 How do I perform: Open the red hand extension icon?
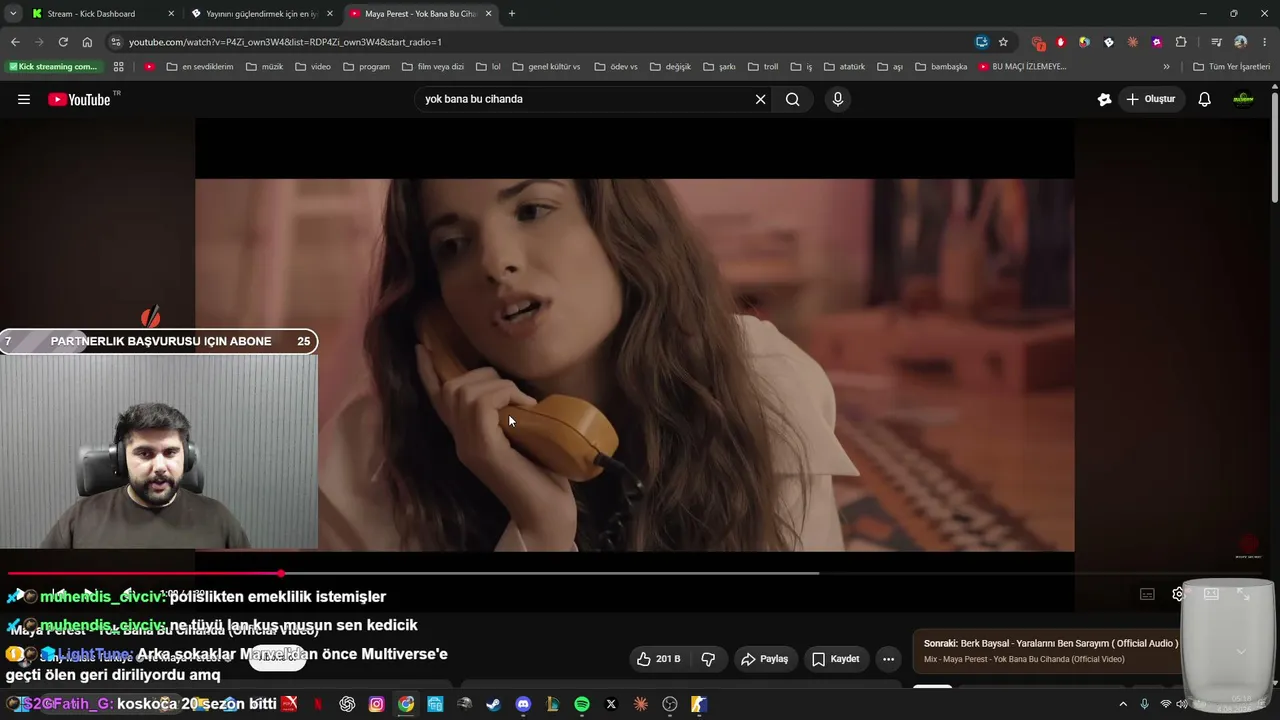click(1061, 42)
